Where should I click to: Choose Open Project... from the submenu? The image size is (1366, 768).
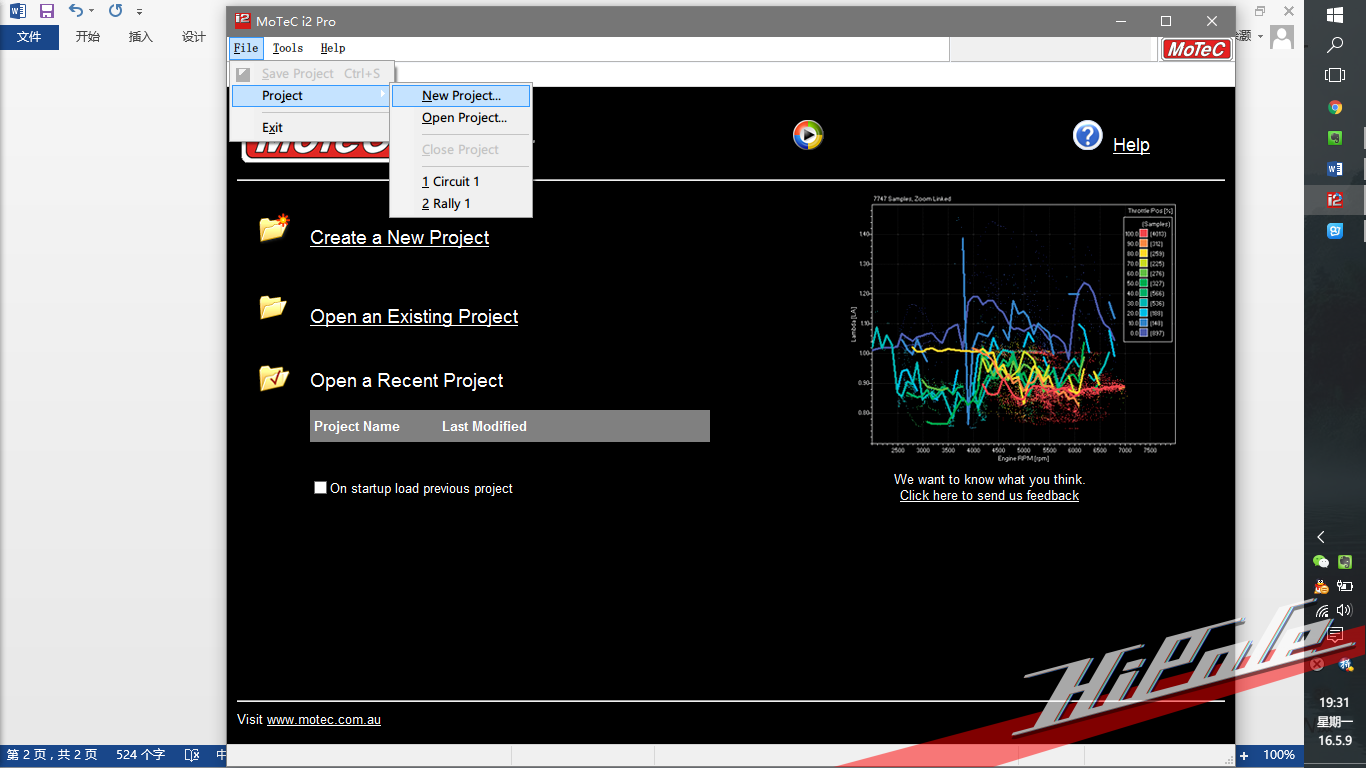tap(461, 118)
